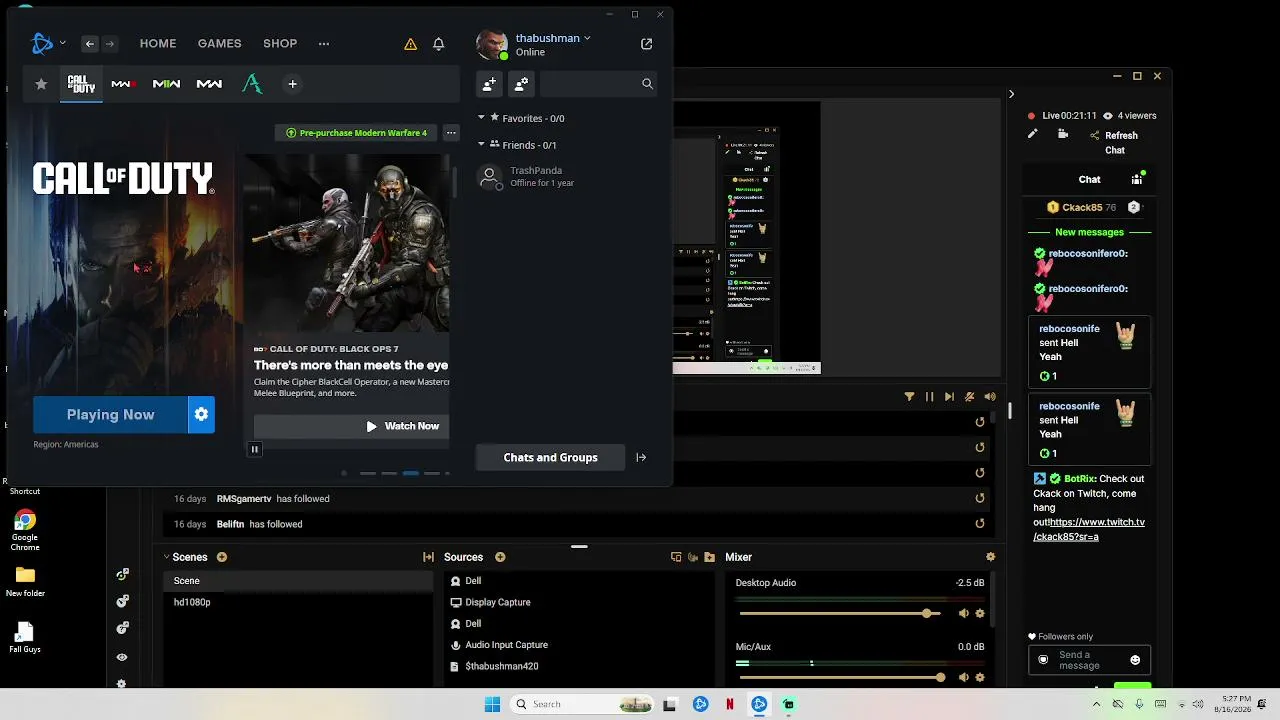The width and height of the screenshot is (1280, 720).
Task: Replay the RMSgamertv follow alert
Action: [980, 498]
